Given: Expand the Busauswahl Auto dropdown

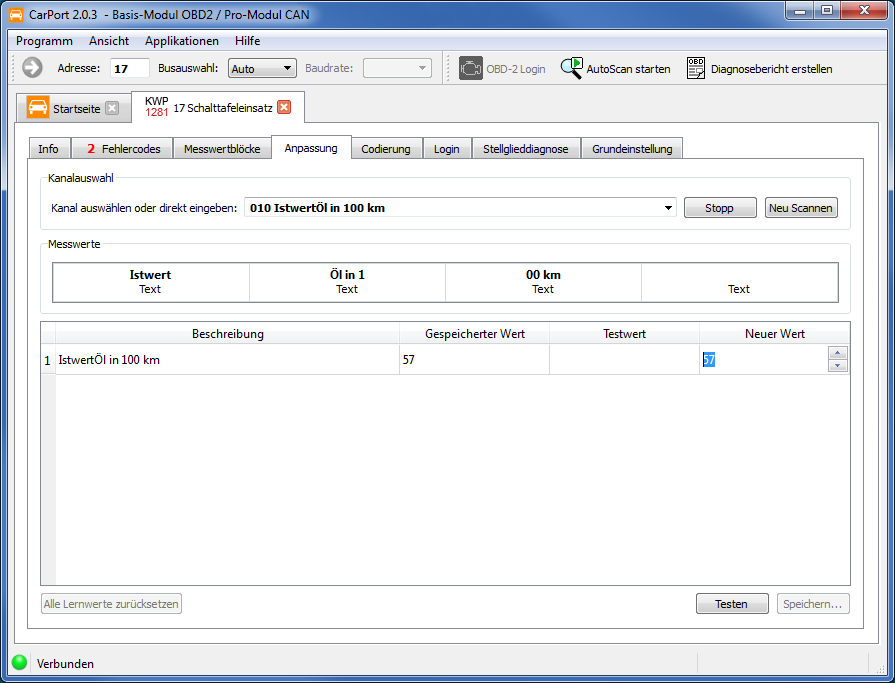Looking at the screenshot, I should click(262, 68).
